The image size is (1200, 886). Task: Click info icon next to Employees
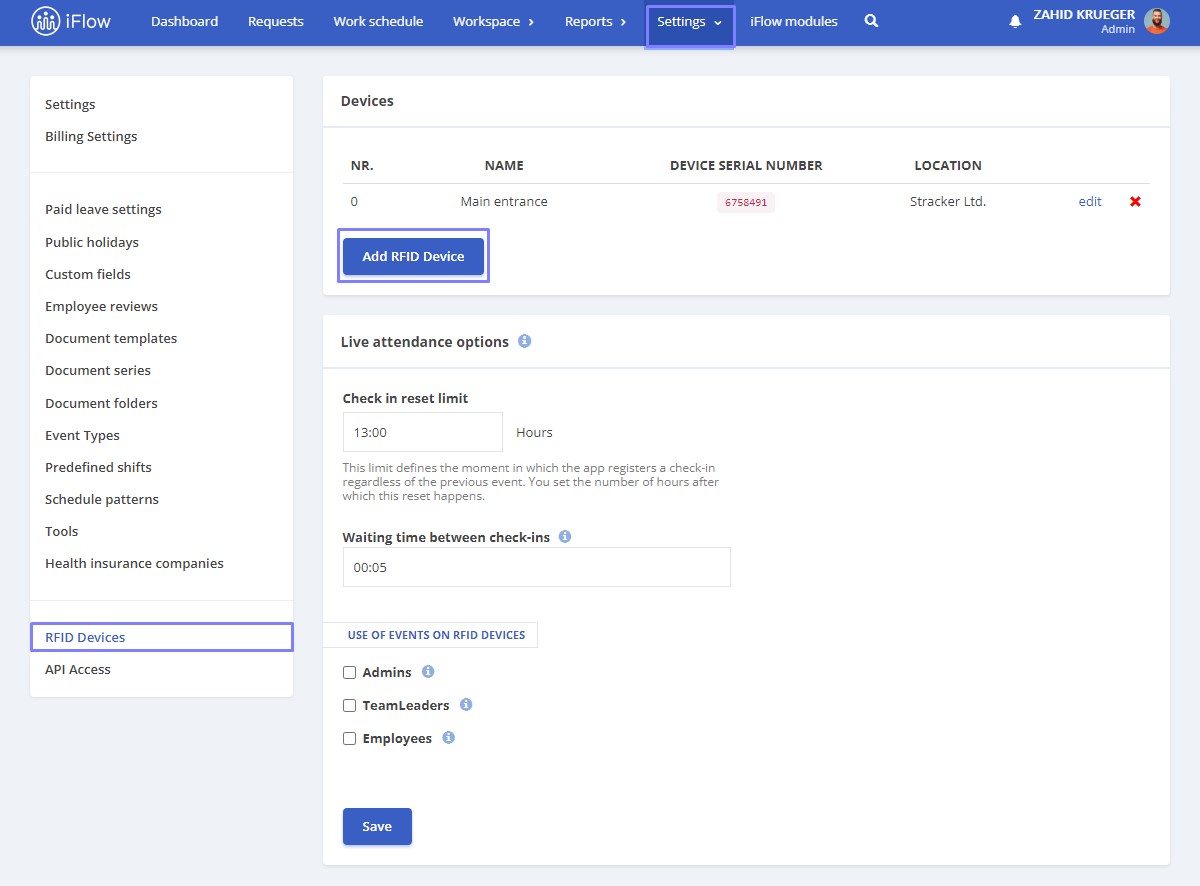448,738
